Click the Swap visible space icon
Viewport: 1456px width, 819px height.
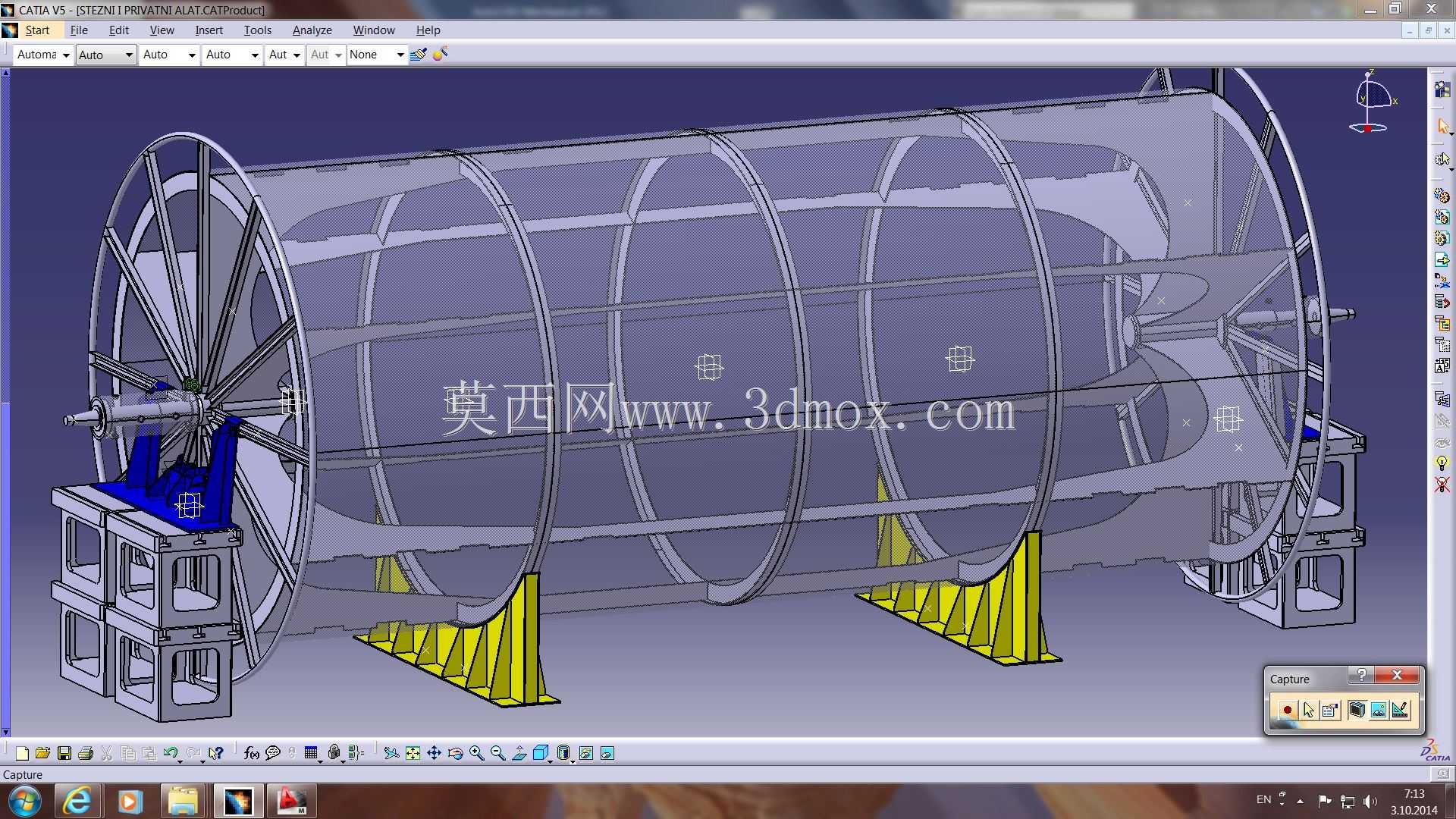[607, 753]
